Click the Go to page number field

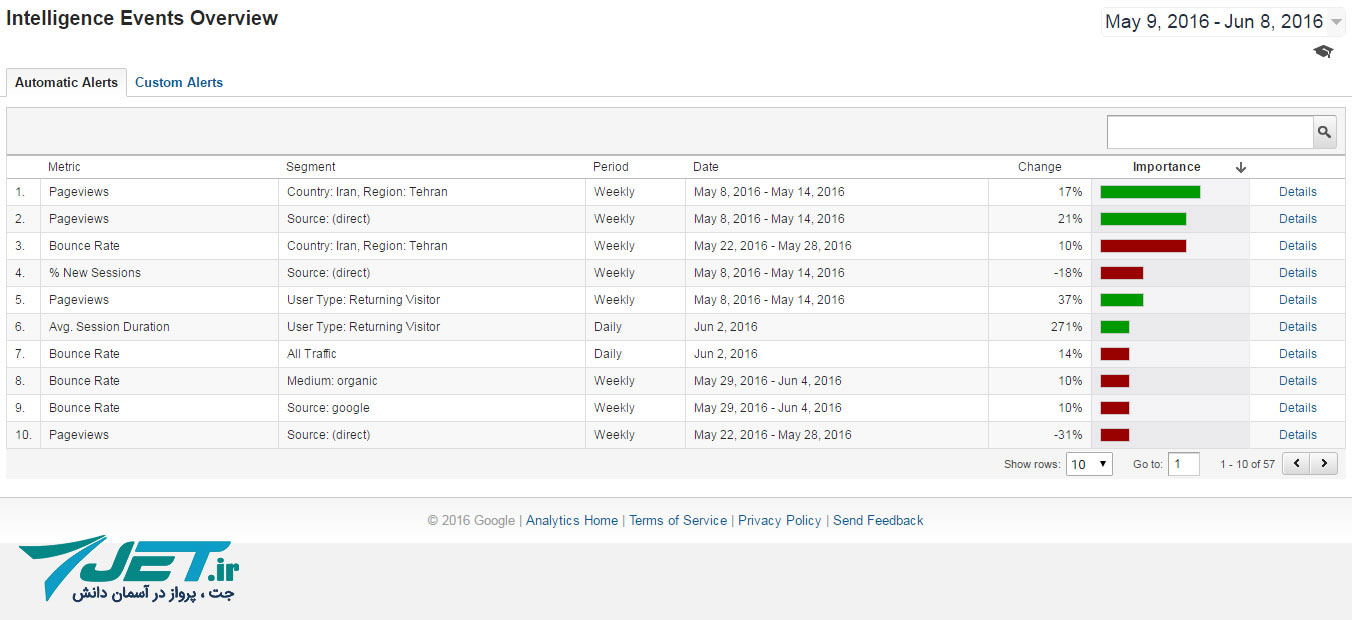pyautogui.click(x=1184, y=464)
